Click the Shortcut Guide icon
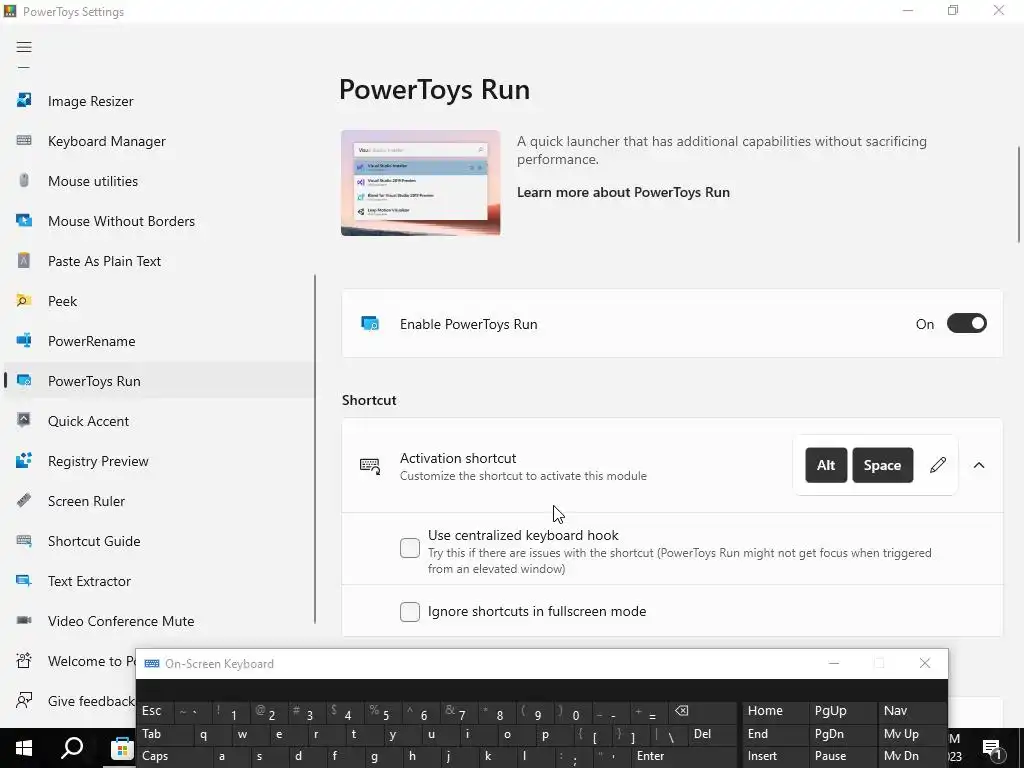The width and height of the screenshot is (1024, 768). pos(24,541)
